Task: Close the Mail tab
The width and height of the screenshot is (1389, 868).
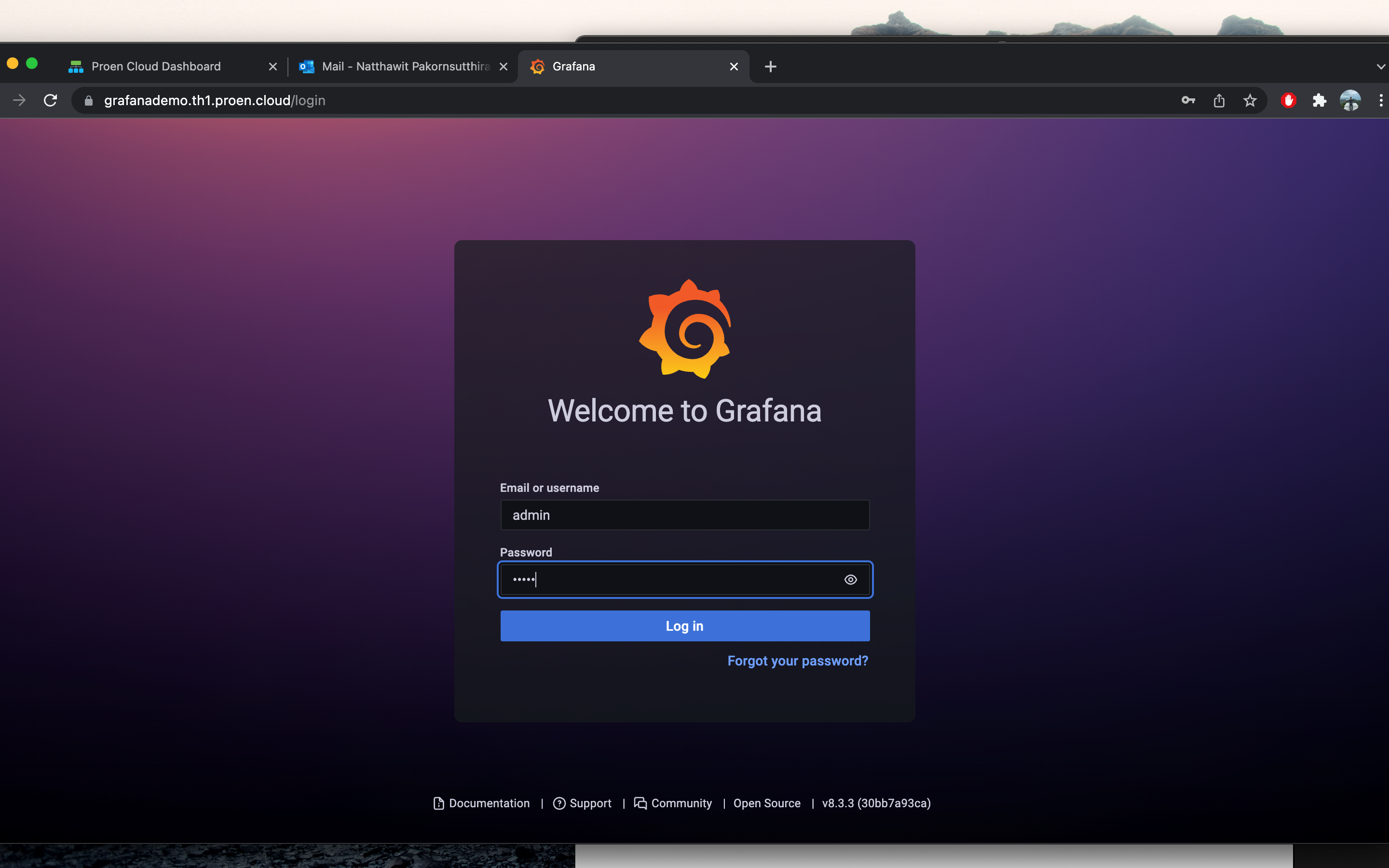Action: pyautogui.click(x=504, y=67)
